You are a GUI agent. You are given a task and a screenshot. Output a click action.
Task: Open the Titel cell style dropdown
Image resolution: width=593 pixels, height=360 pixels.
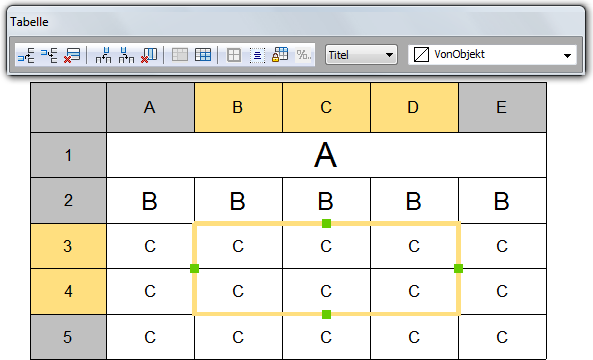click(361, 55)
